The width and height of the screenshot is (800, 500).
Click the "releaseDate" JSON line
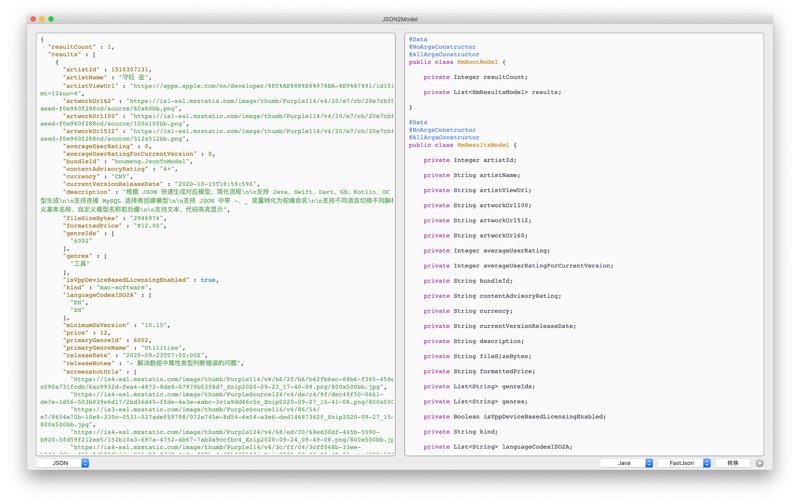coord(135,356)
